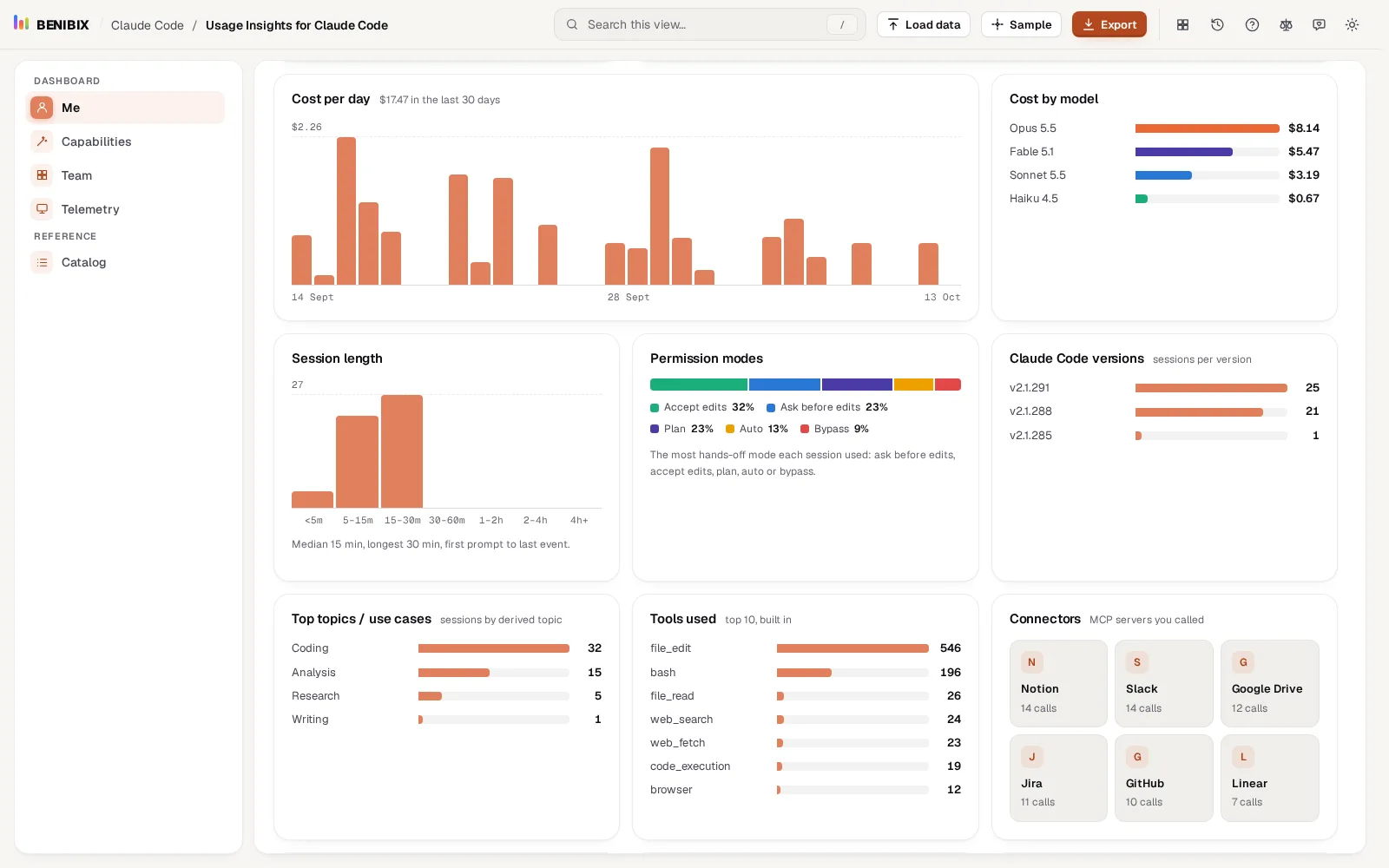The height and width of the screenshot is (868, 1389).
Task: Click the tallest Cost per day bar
Action: tap(346, 211)
